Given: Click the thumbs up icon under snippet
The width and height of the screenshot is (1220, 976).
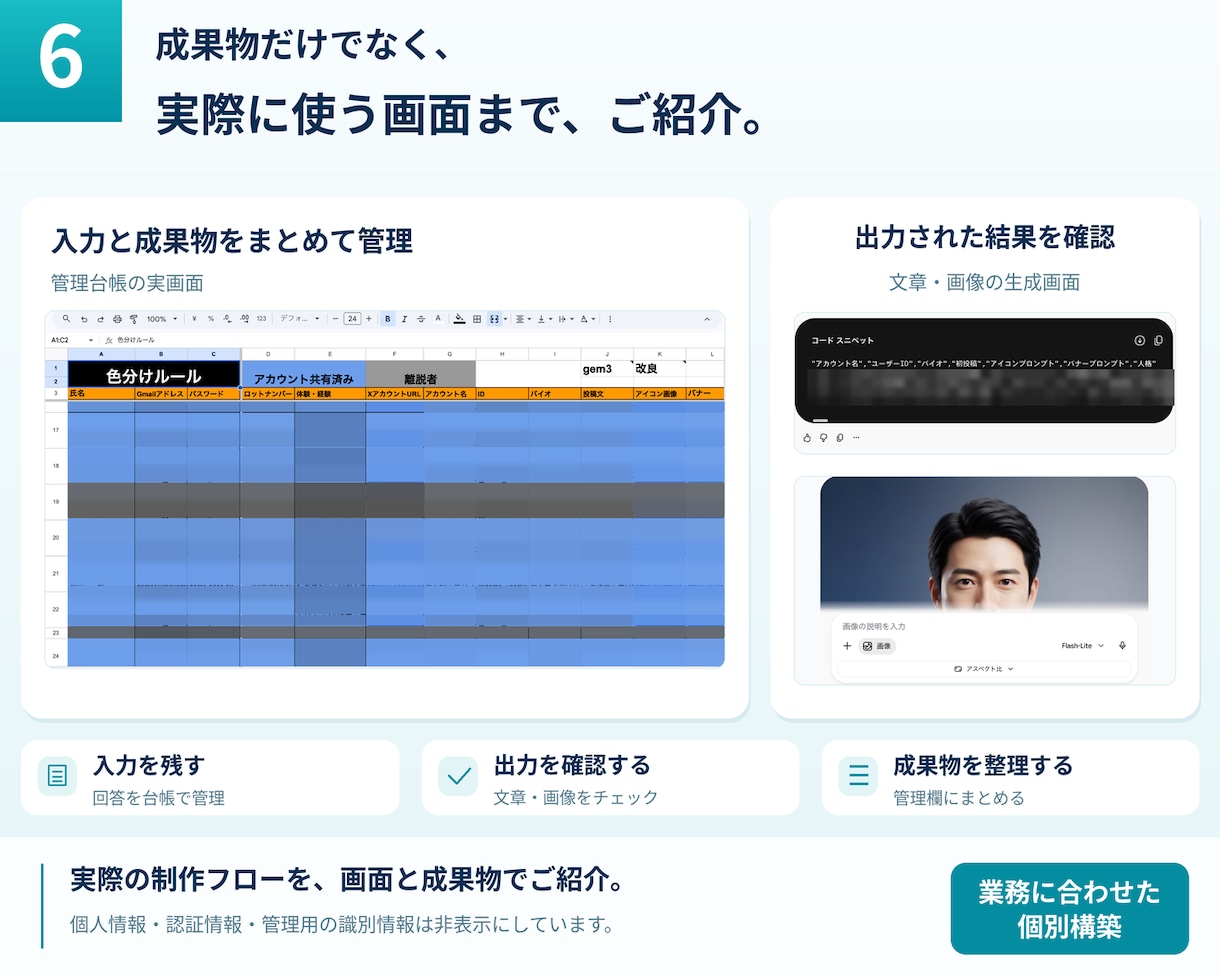Looking at the screenshot, I should coord(807,437).
